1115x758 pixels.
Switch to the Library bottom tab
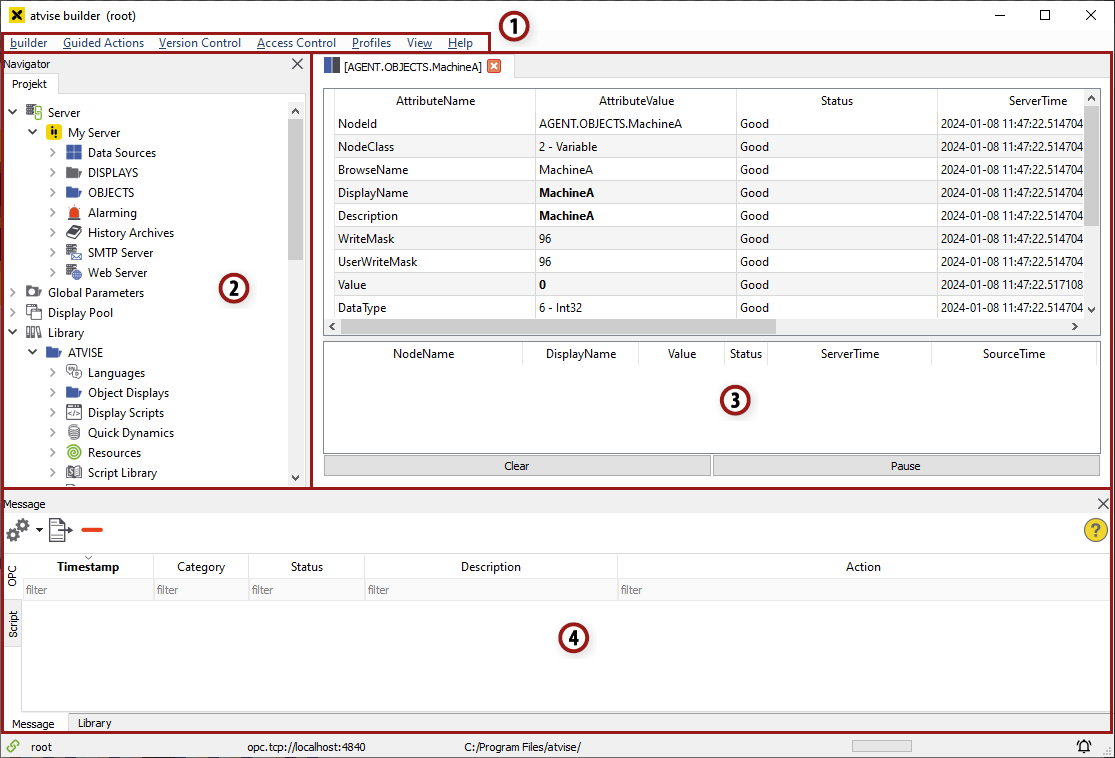pyautogui.click(x=95, y=723)
